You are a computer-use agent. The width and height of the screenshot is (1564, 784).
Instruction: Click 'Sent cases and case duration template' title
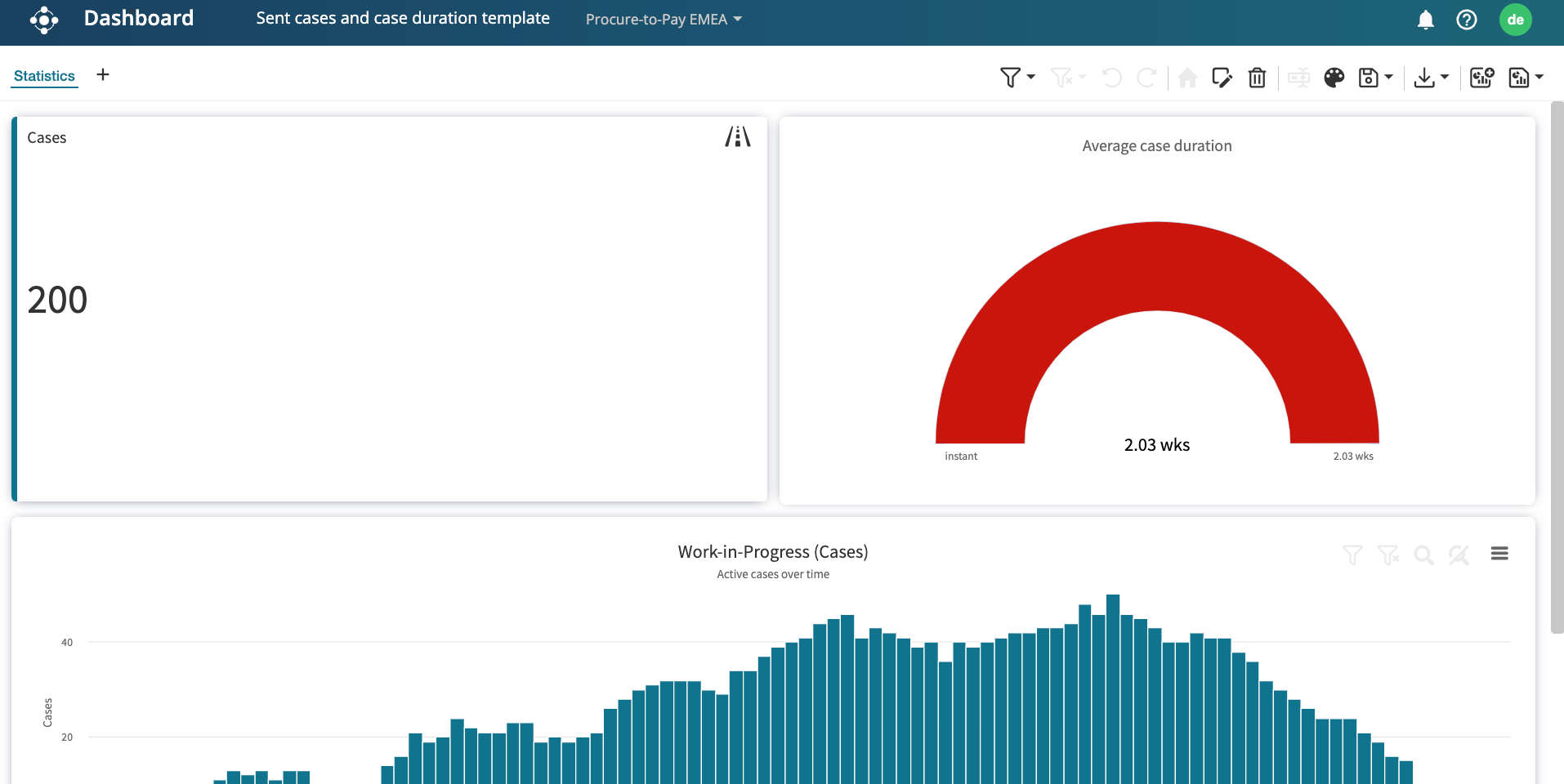[x=403, y=18]
